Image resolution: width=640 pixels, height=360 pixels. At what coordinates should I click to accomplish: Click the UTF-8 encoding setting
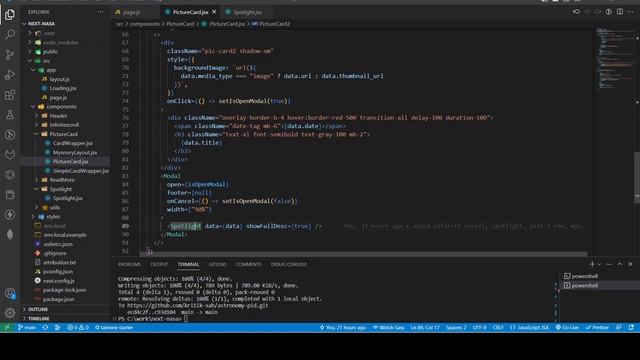point(479,327)
